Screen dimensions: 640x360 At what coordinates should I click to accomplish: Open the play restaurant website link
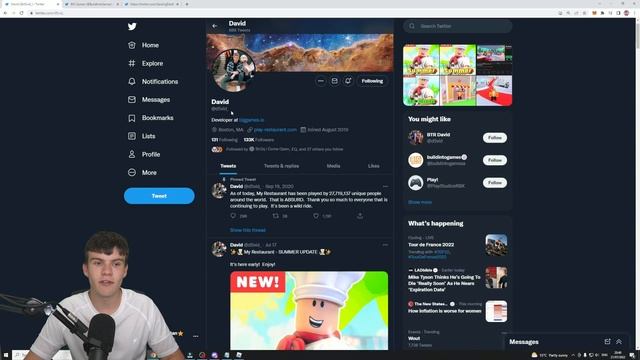tap(275, 130)
